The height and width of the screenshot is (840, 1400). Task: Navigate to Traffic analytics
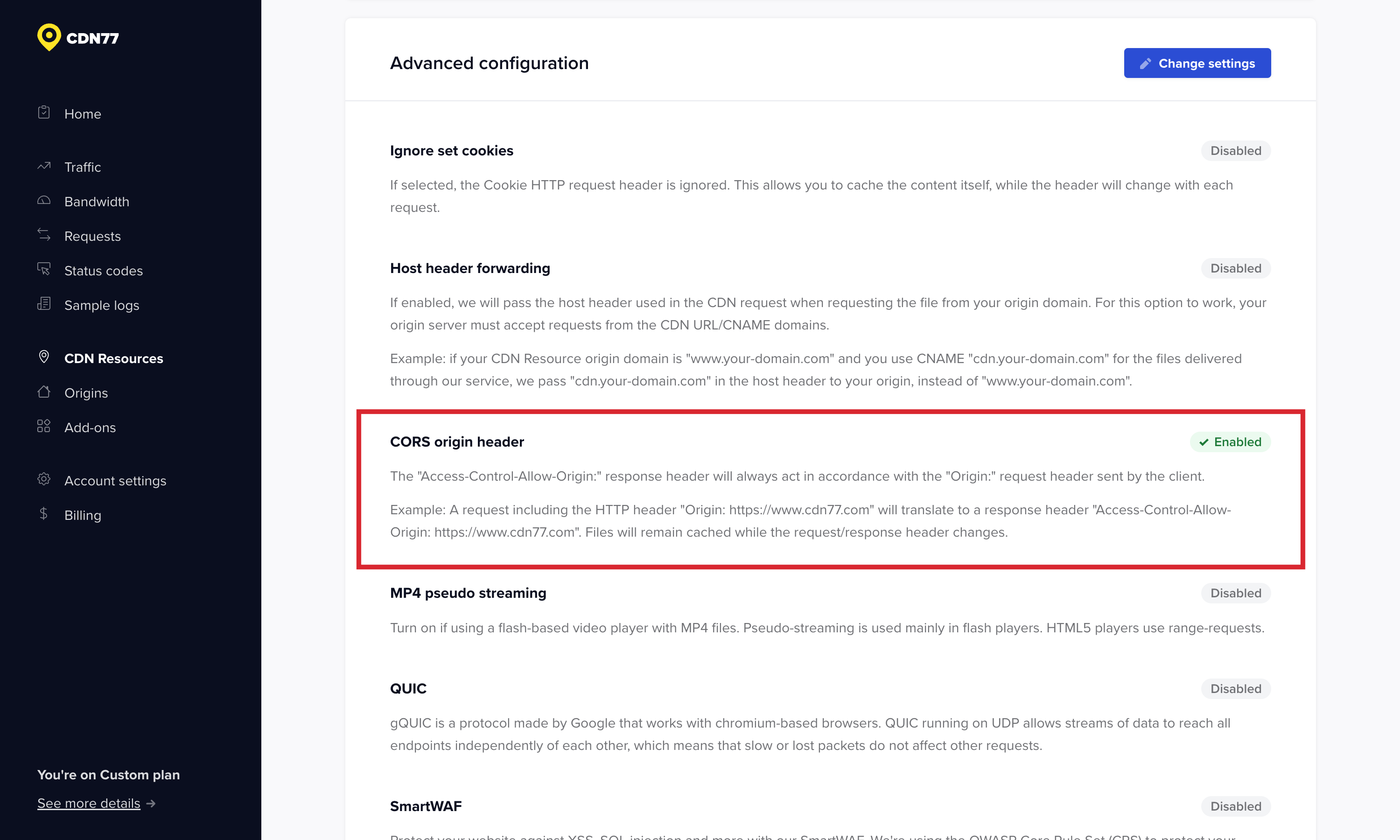(82, 167)
